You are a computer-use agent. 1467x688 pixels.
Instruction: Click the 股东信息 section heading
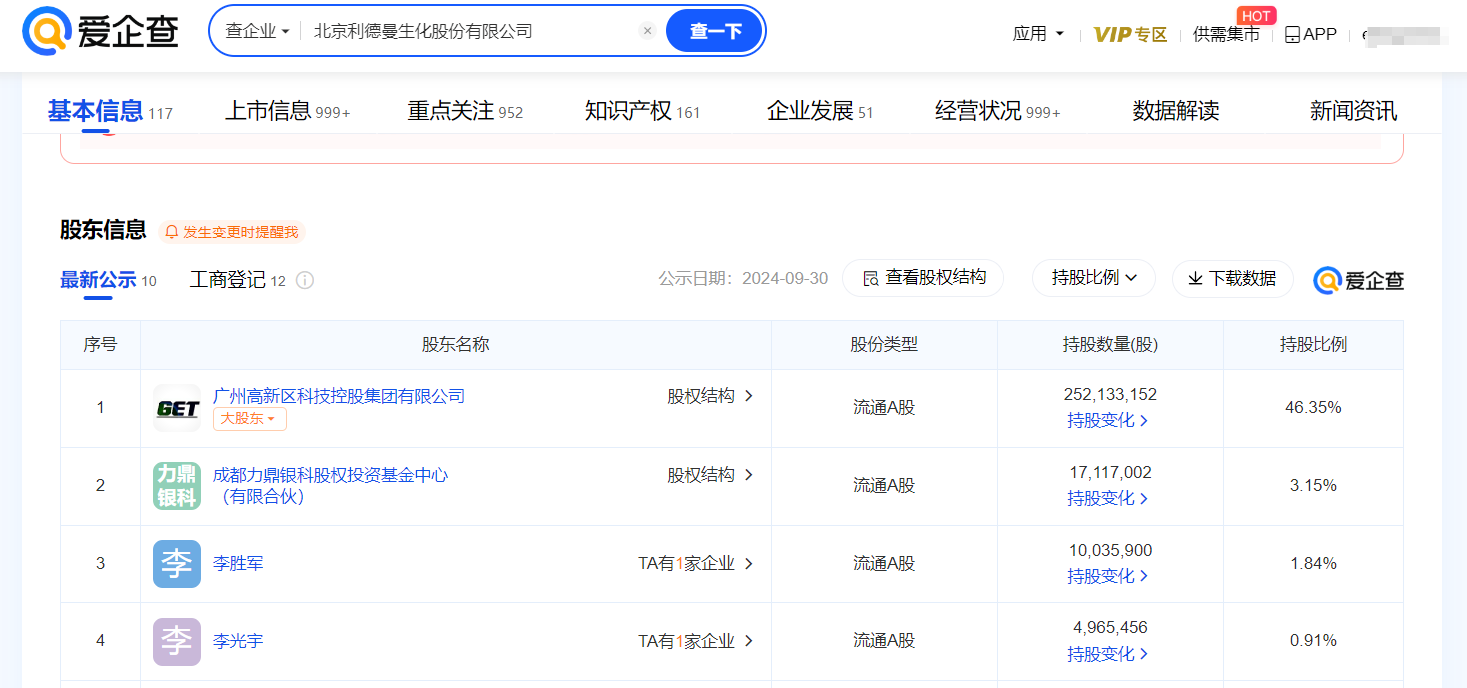103,230
